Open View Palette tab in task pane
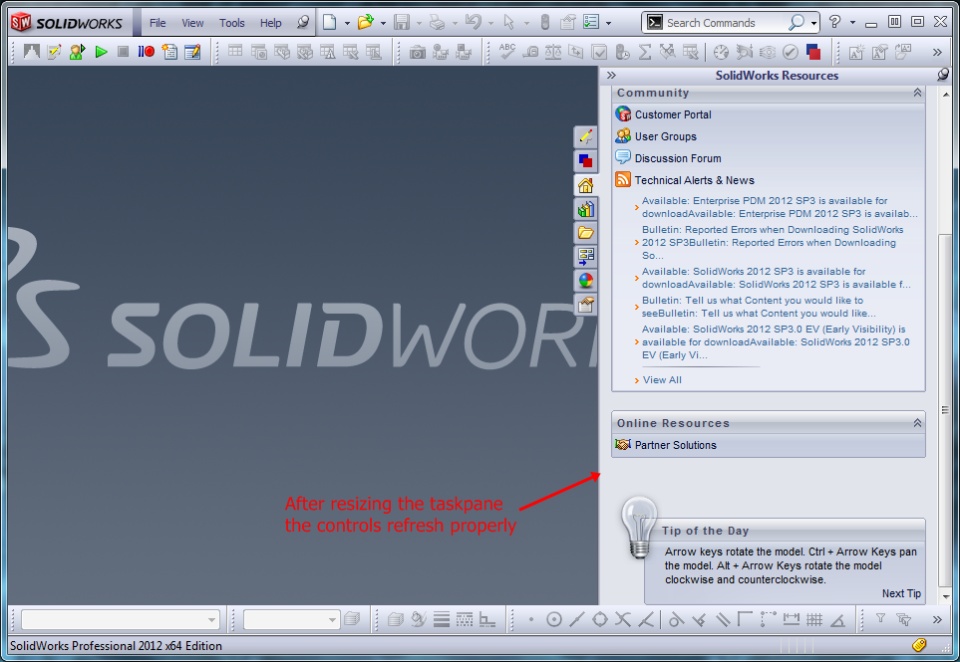This screenshot has width=960, height=662. click(585, 257)
